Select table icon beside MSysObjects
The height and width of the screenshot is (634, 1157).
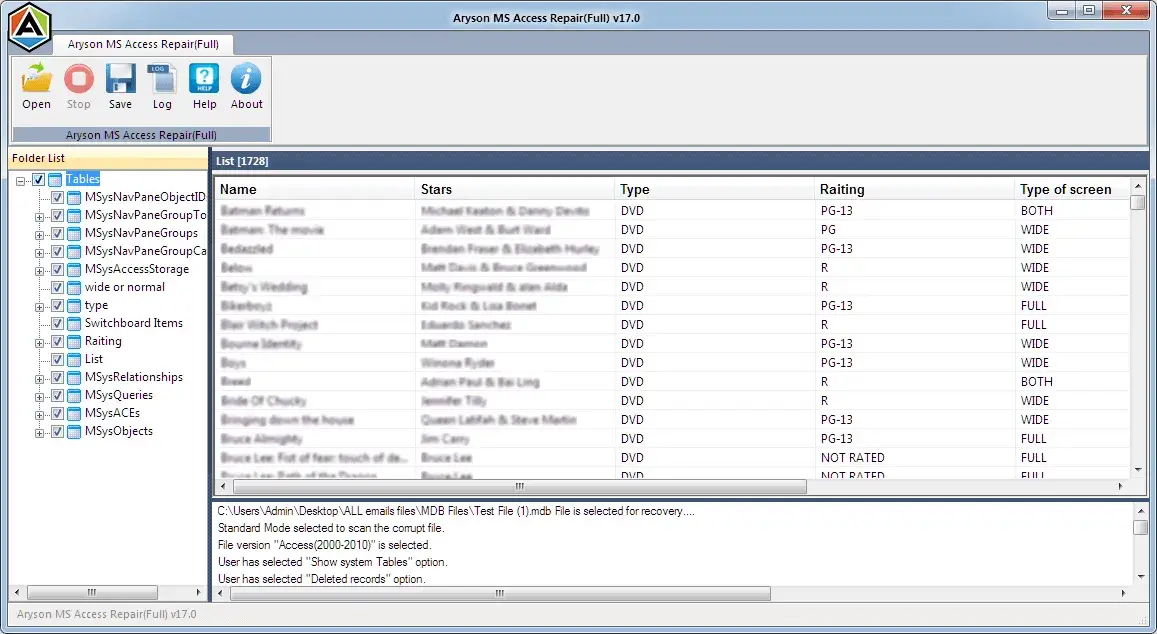(x=74, y=433)
